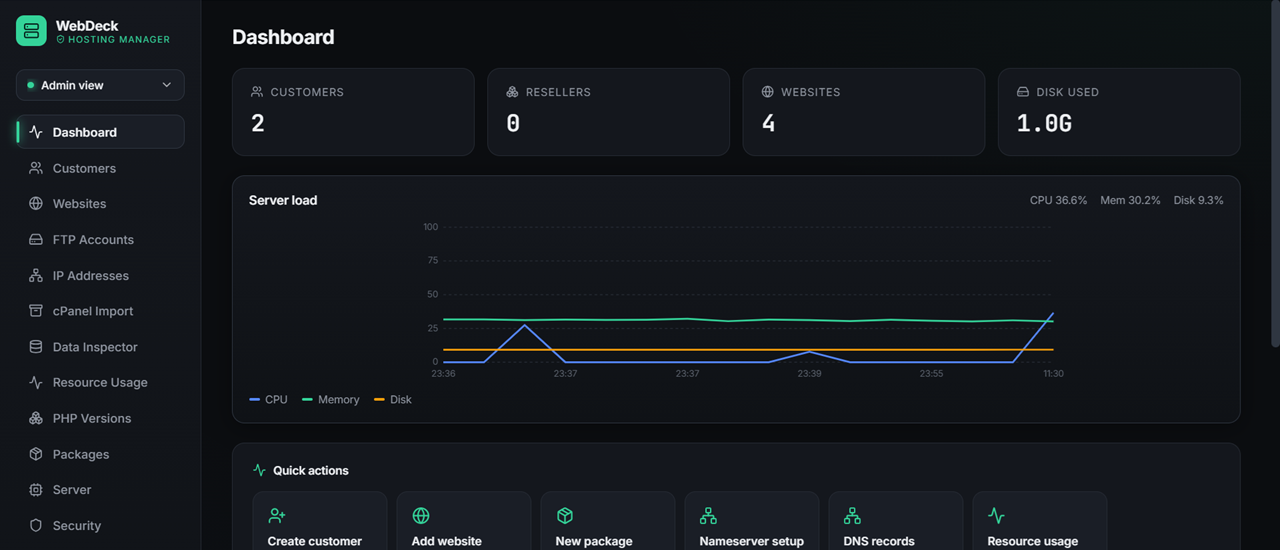The width and height of the screenshot is (1280, 550).
Task: Click the 11:30 time label on chart
Action: pyautogui.click(x=1053, y=373)
